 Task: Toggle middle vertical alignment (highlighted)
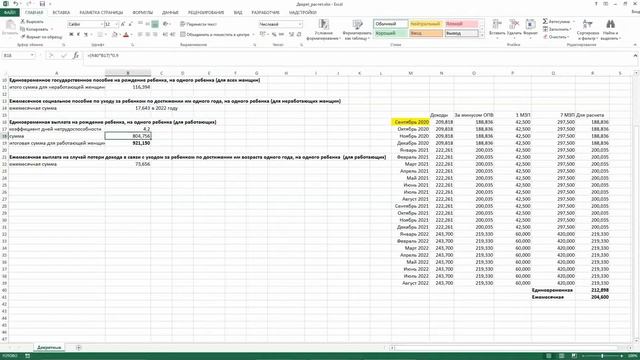tap(155, 24)
